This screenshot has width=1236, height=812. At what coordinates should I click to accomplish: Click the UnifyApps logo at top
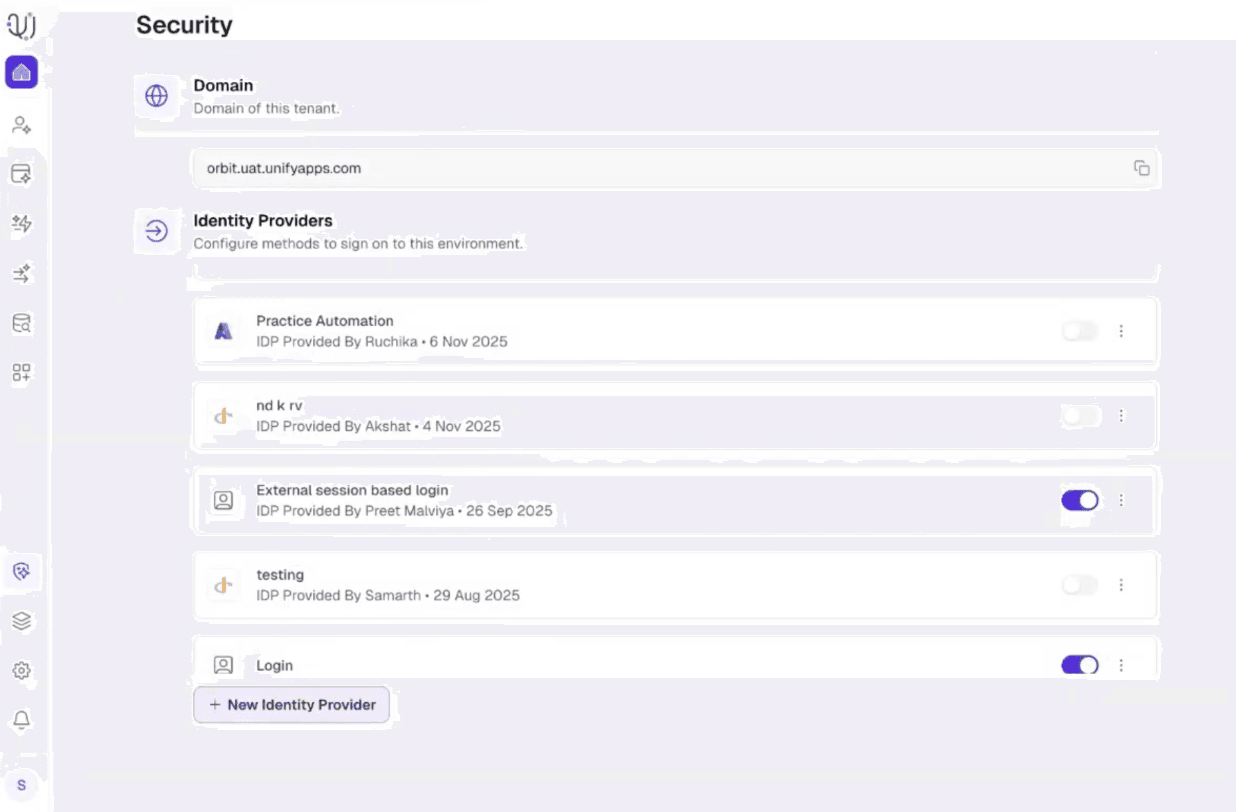(21, 24)
